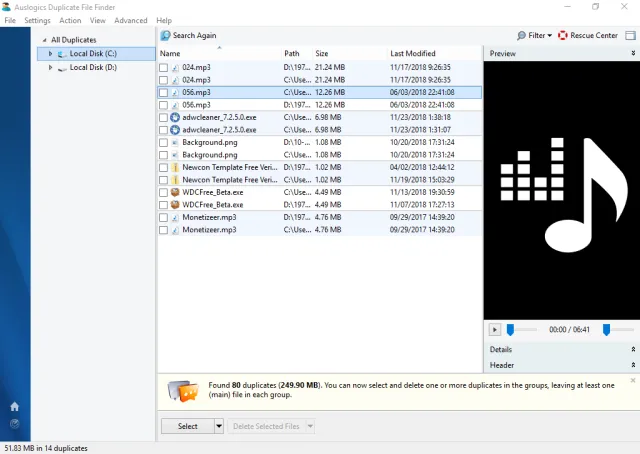Check Monetizeer.mp3 on D: checkbox
Viewport: 640px width, 454px height.
pyautogui.click(x=163, y=218)
